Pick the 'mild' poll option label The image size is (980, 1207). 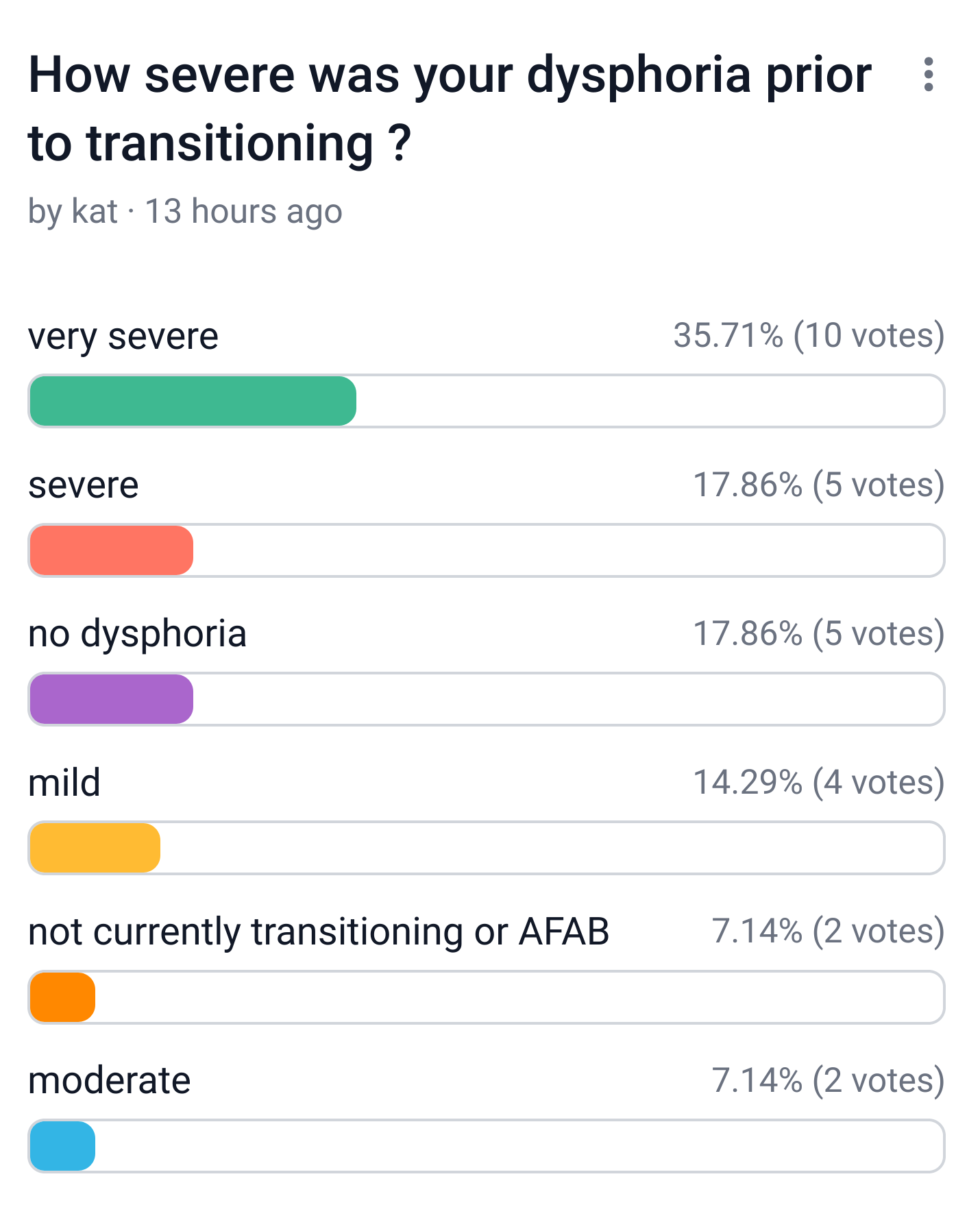click(64, 782)
